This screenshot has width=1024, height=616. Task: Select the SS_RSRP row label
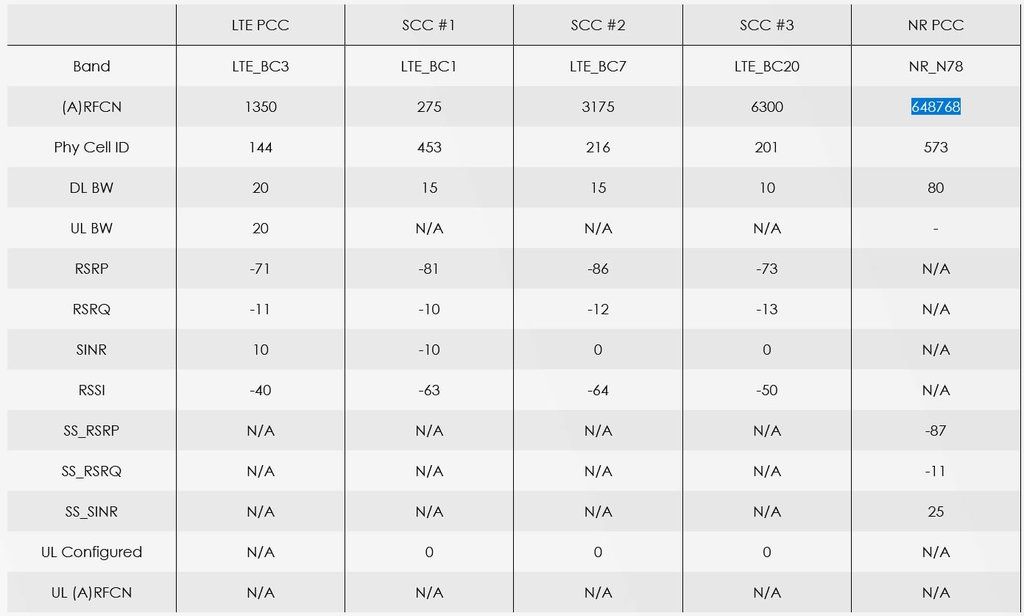(92, 430)
